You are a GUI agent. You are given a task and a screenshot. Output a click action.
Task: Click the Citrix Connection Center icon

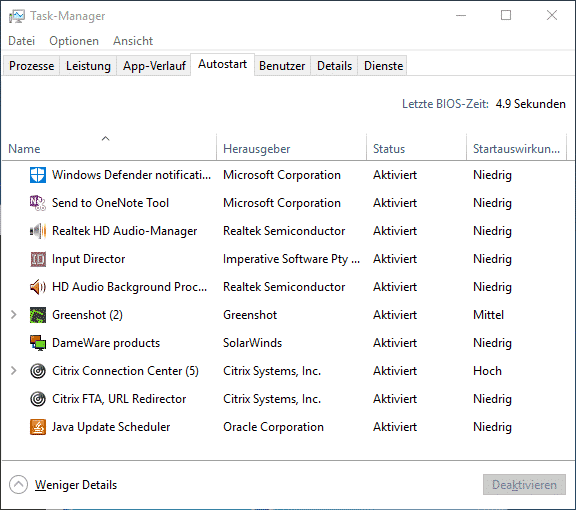[38, 371]
